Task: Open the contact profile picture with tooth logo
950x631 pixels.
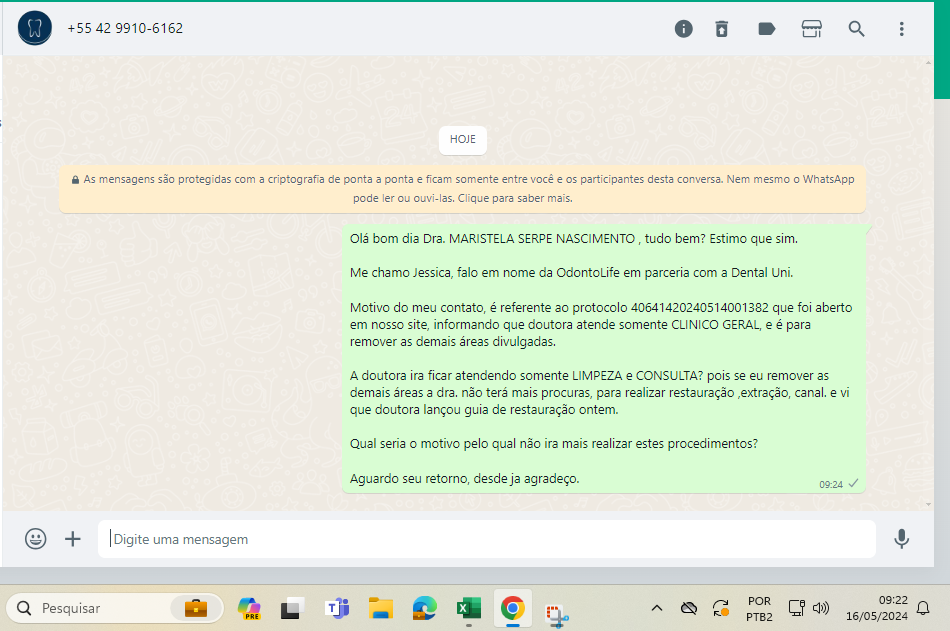Action: pyautogui.click(x=35, y=28)
